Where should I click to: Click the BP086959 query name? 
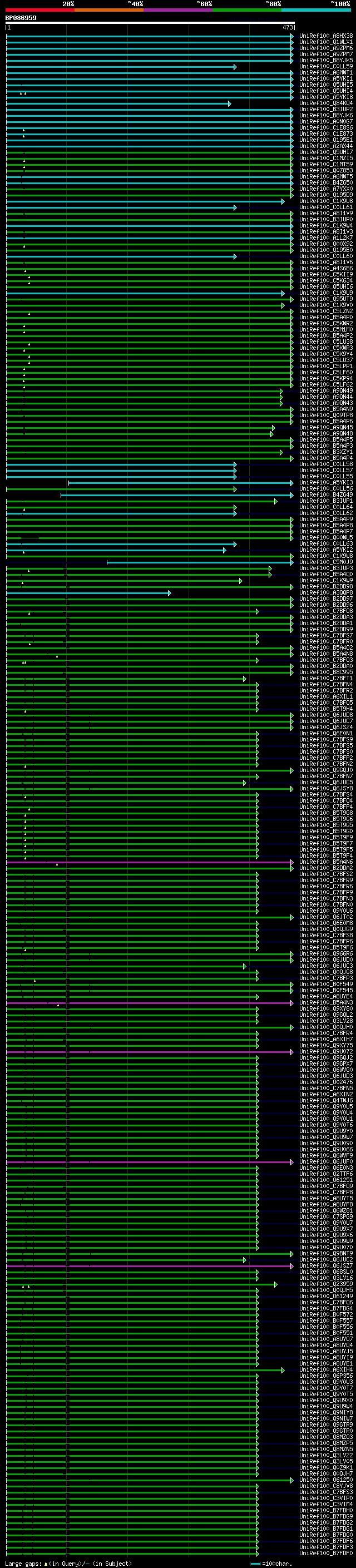21,18
